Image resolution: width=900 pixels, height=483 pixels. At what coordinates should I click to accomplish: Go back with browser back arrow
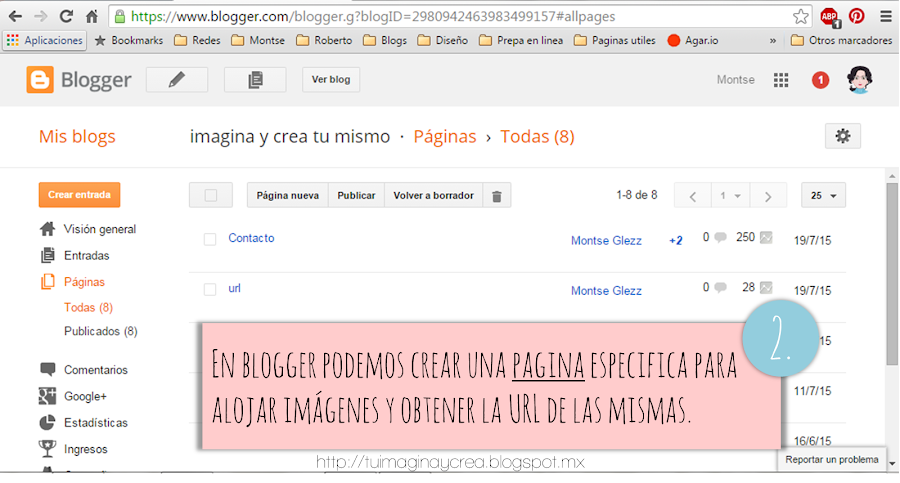[15, 16]
